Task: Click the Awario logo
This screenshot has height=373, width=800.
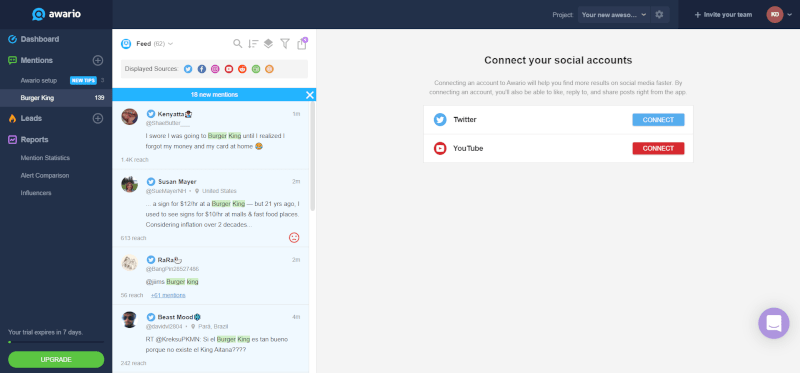Action: (56, 14)
